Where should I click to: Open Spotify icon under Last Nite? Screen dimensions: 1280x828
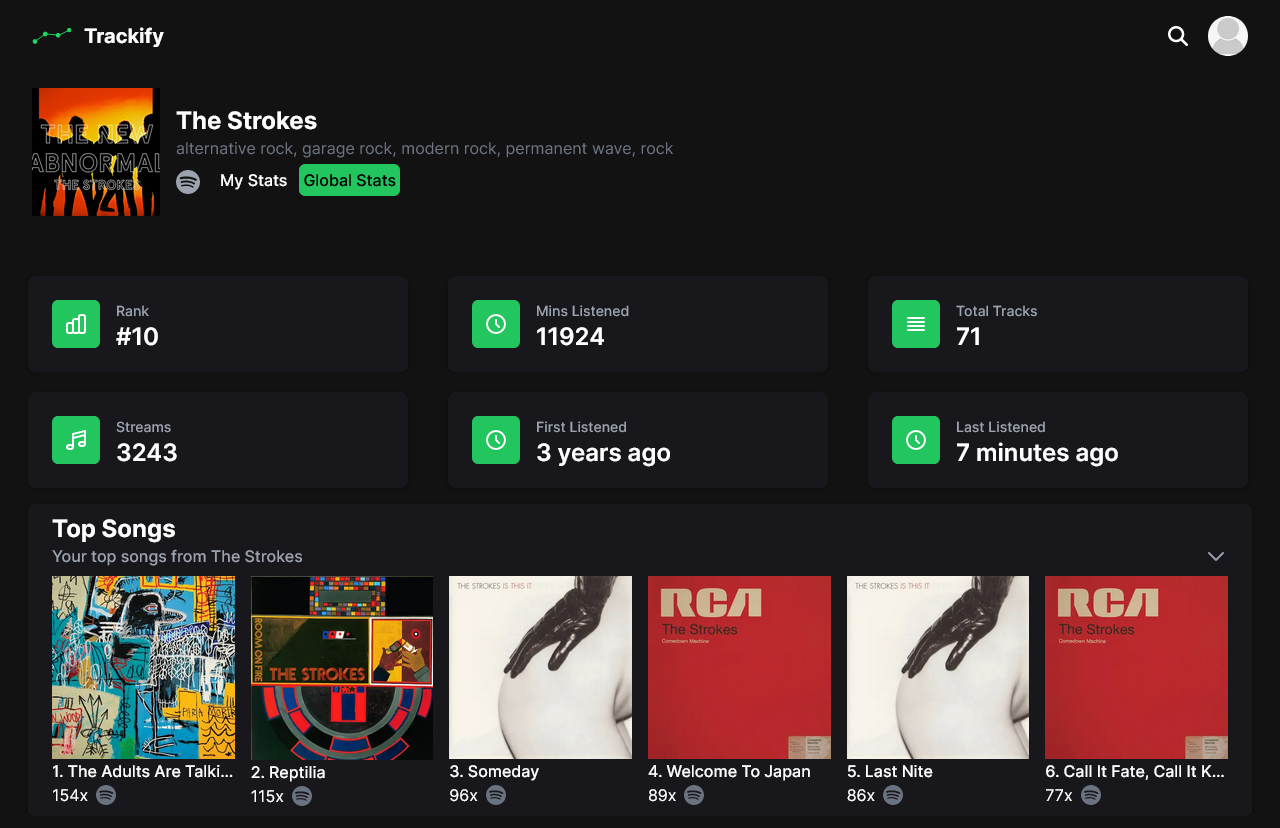point(893,795)
